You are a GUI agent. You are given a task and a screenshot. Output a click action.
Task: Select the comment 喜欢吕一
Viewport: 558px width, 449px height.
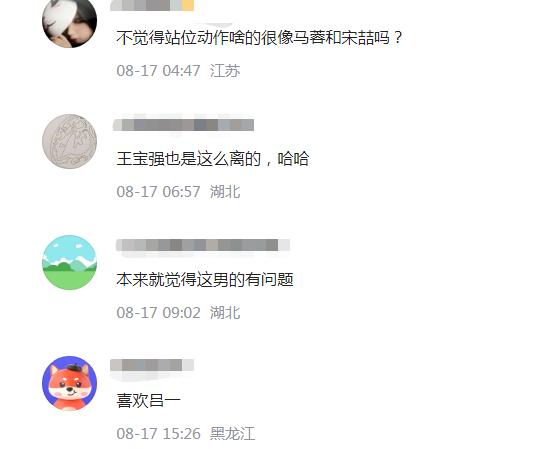click(x=148, y=401)
